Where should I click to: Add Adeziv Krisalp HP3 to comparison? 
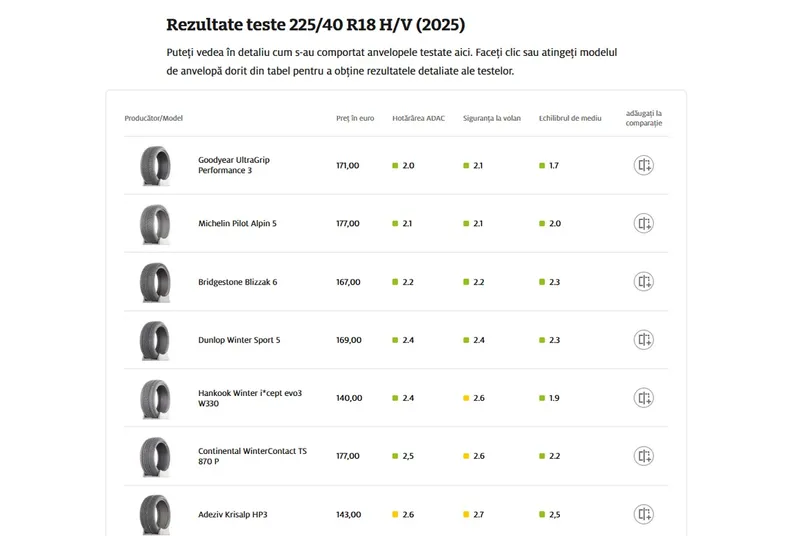pyautogui.click(x=644, y=514)
